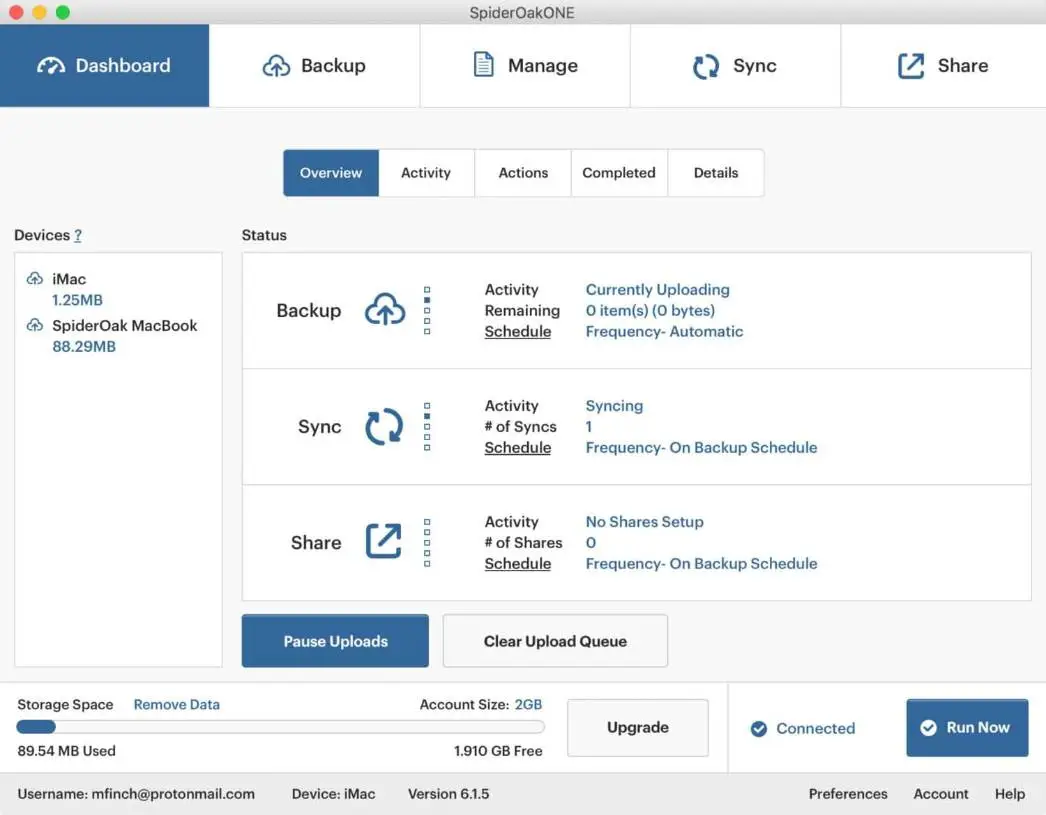Click the 0 item(s) (0 bytes) value
Screen dimensions: 1046x815
click(x=650, y=310)
